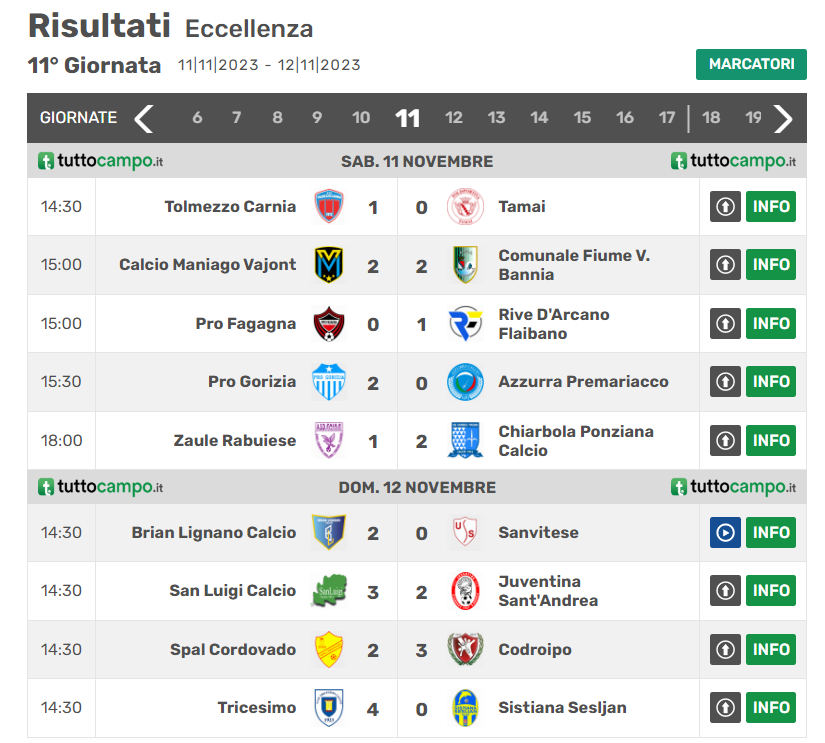
Task: Jump to giornata 18
Action: click(711, 118)
